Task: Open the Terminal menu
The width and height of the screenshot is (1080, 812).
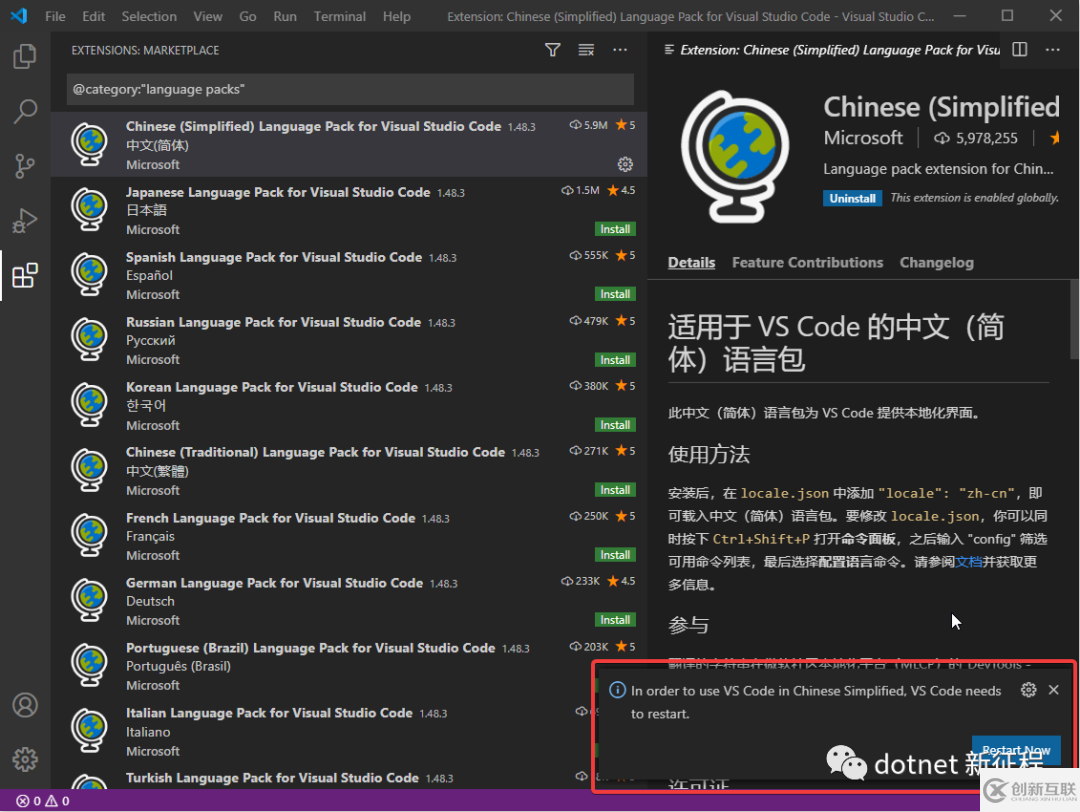Action: point(340,16)
